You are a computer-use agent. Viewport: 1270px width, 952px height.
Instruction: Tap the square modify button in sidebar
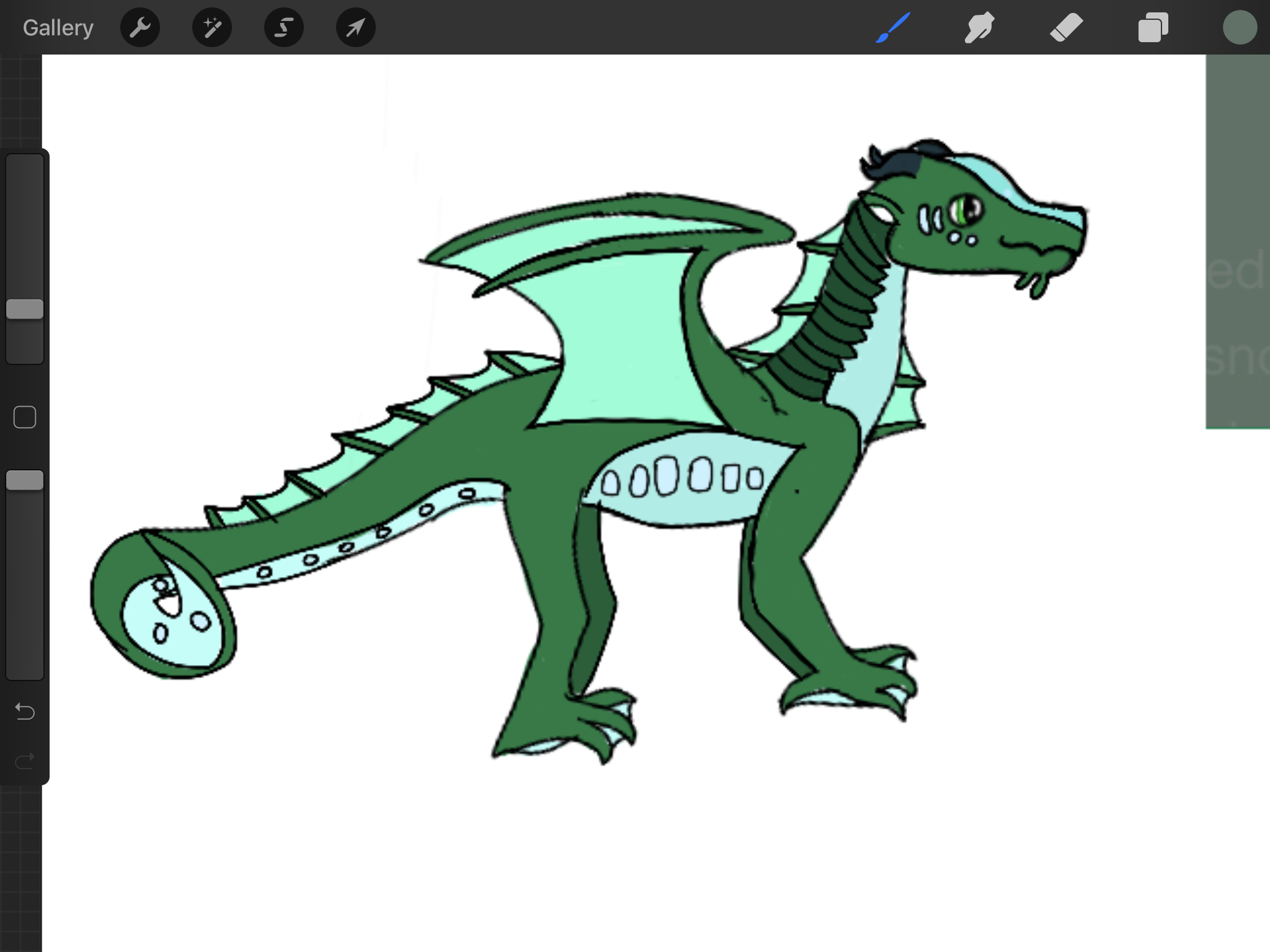coord(25,417)
